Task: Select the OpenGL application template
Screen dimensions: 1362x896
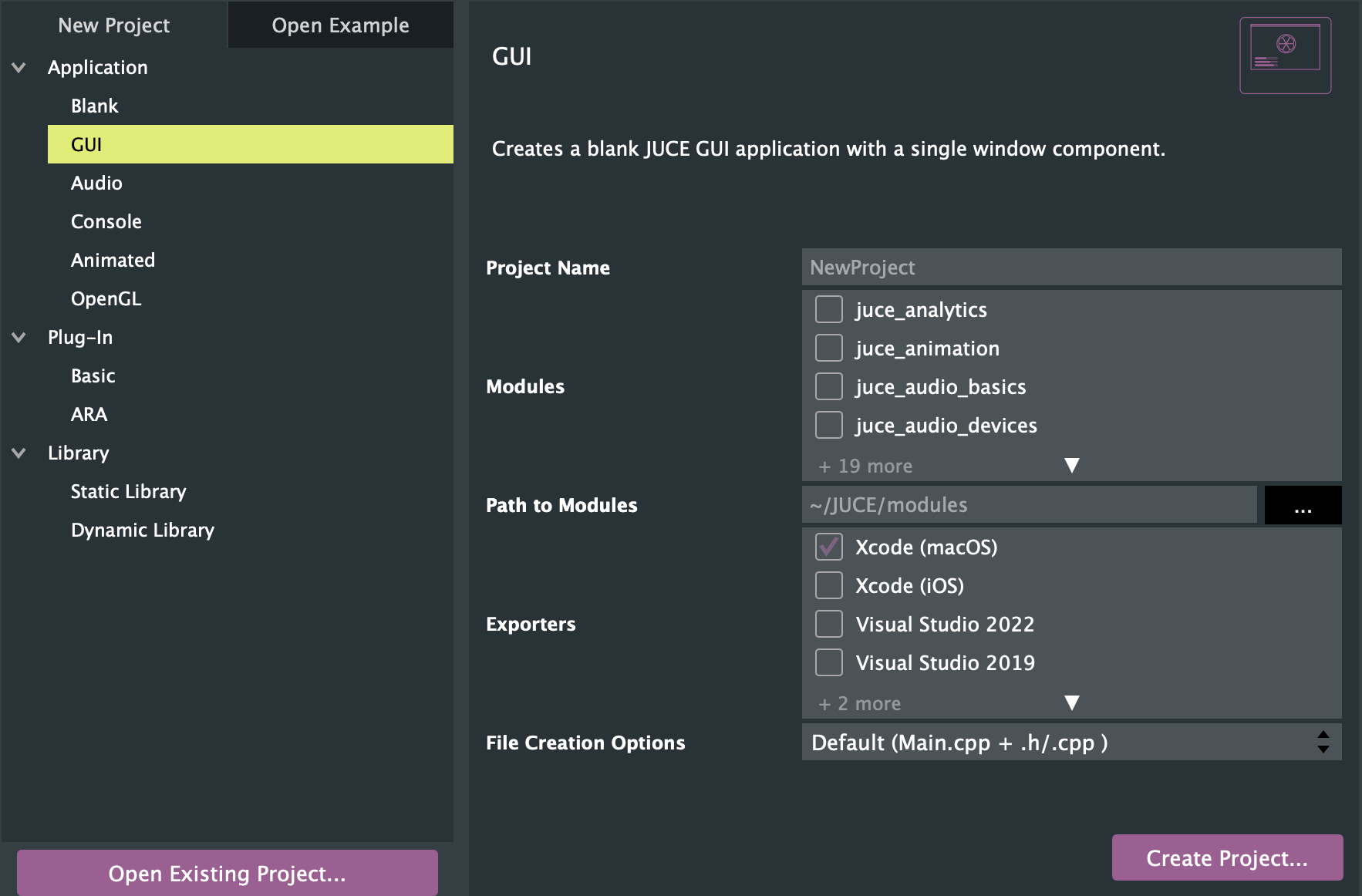Action: [x=251, y=298]
